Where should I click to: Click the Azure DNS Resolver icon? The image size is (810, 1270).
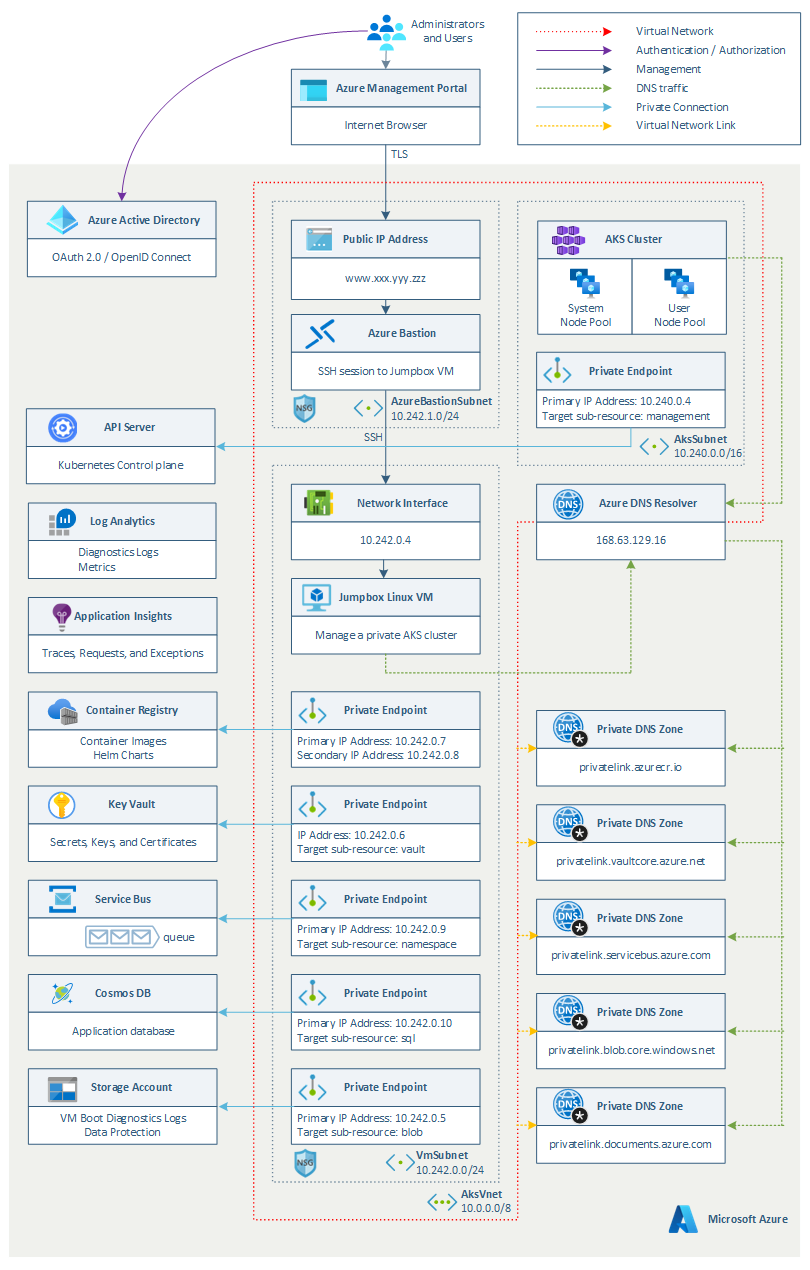(568, 504)
